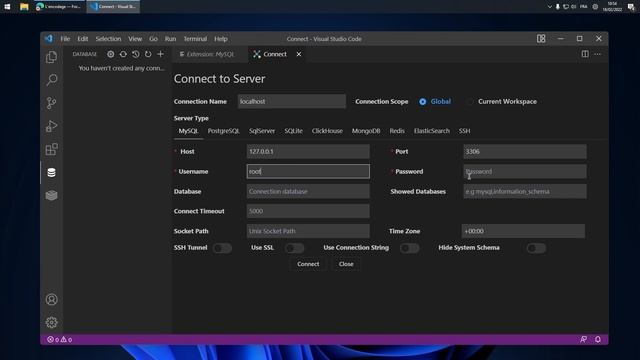Click the circular sync icon right of the gear in the Database panel header
The width and height of the screenshot is (640, 360).
(x=123, y=54)
